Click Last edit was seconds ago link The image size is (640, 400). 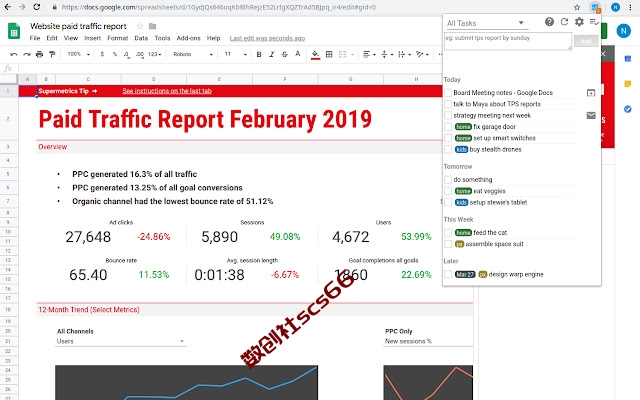pos(267,38)
